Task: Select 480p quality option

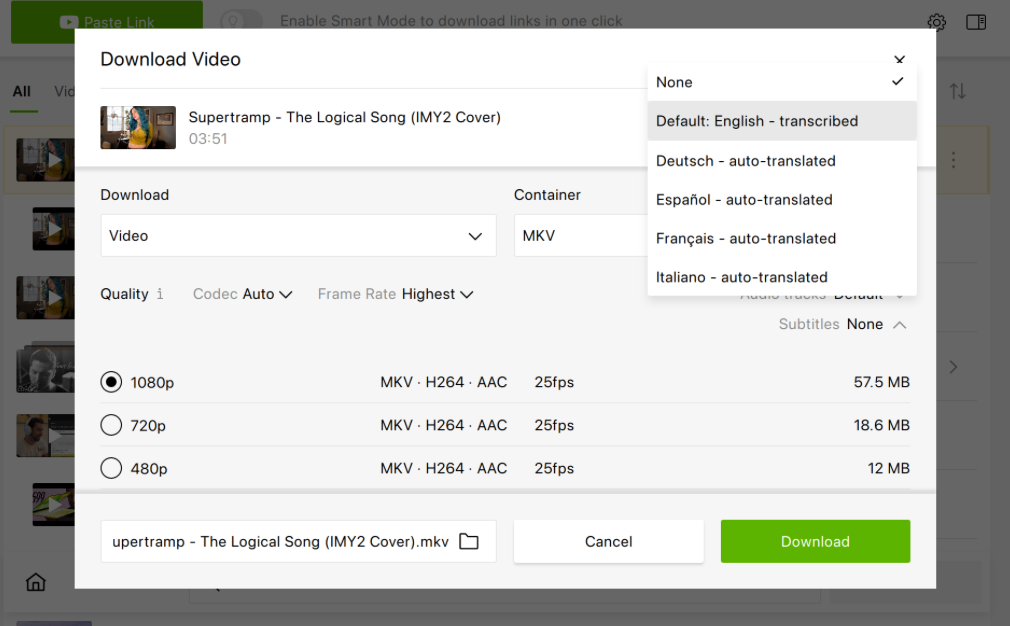Action: tap(111, 468)
